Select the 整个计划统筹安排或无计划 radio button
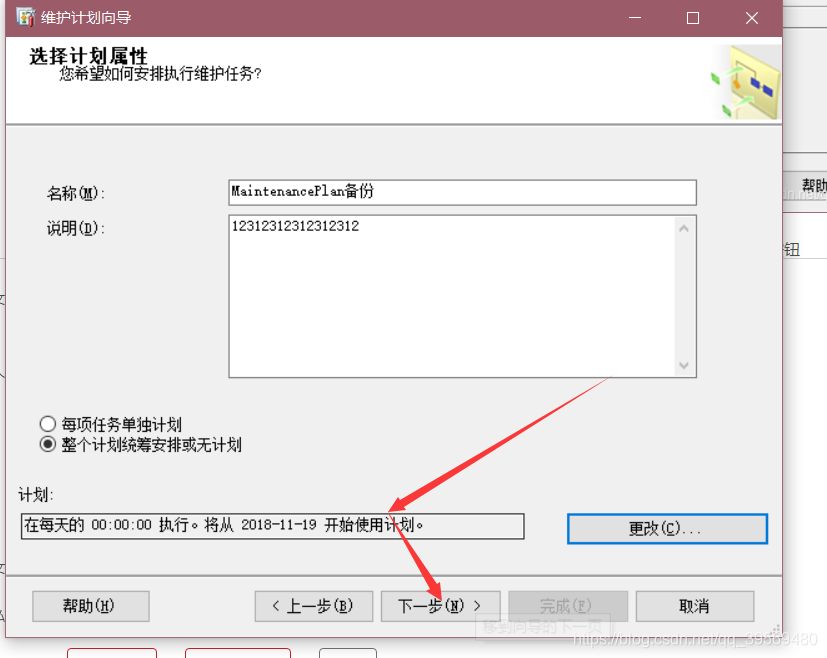 [47, 444]
